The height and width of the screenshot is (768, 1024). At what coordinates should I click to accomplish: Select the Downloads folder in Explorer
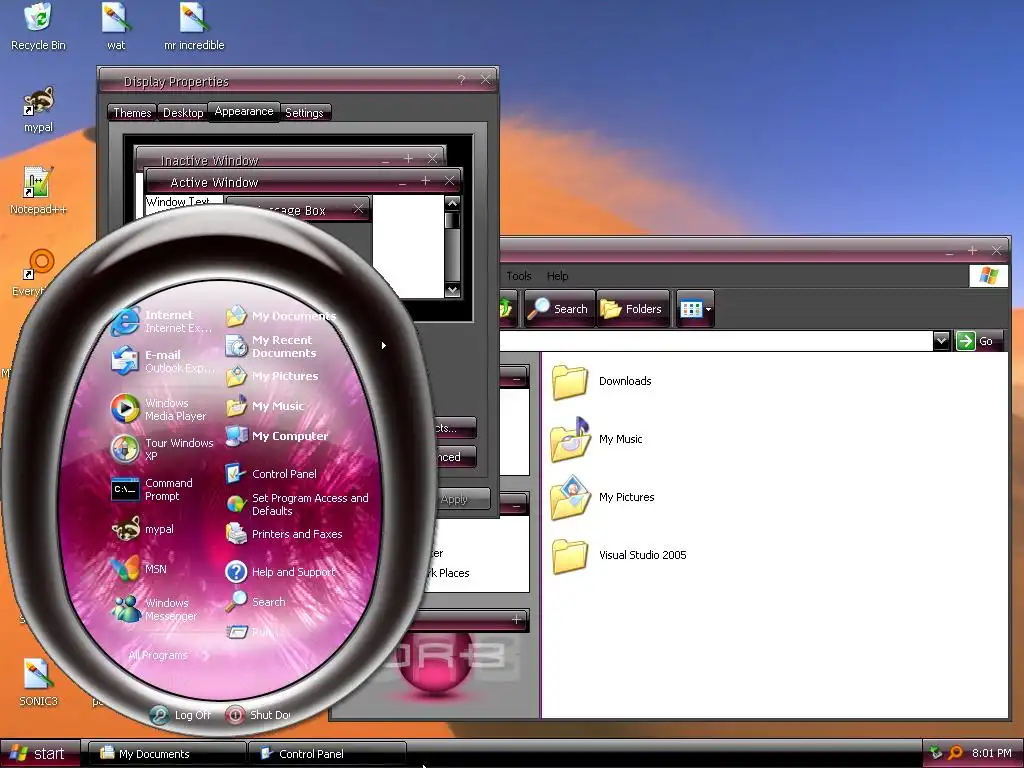[x=601, y=381]
